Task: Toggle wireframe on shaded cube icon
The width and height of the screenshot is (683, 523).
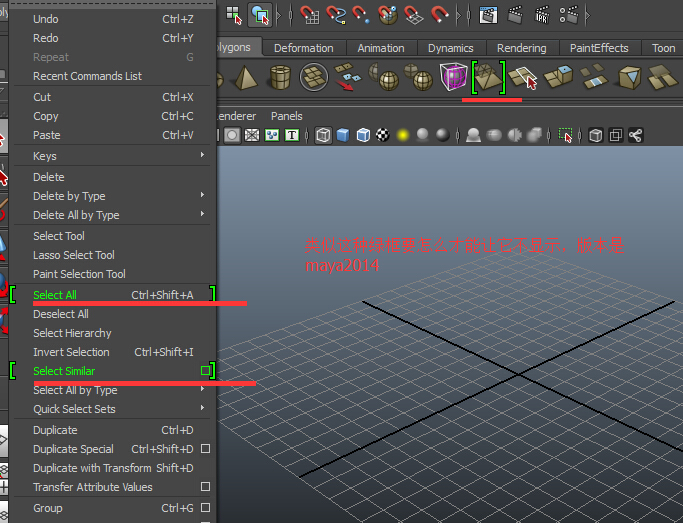Action: [x=363, y=135]
